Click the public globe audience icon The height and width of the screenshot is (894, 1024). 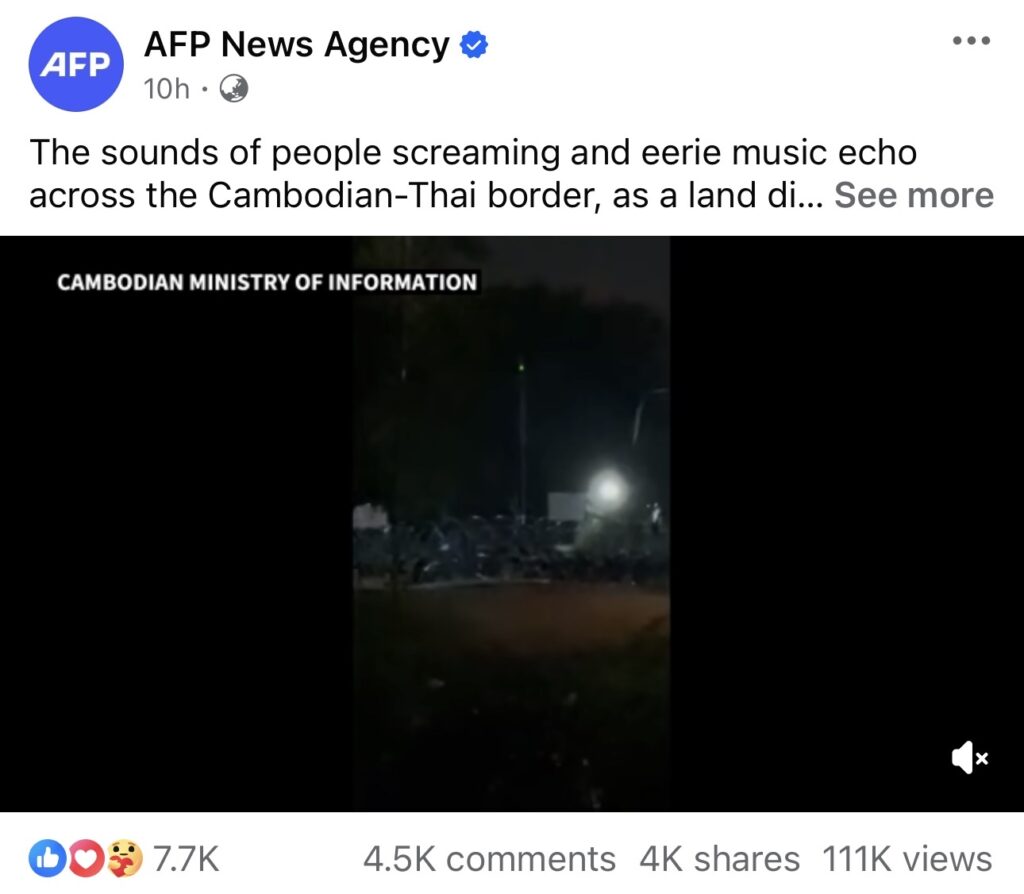(233, 88)
